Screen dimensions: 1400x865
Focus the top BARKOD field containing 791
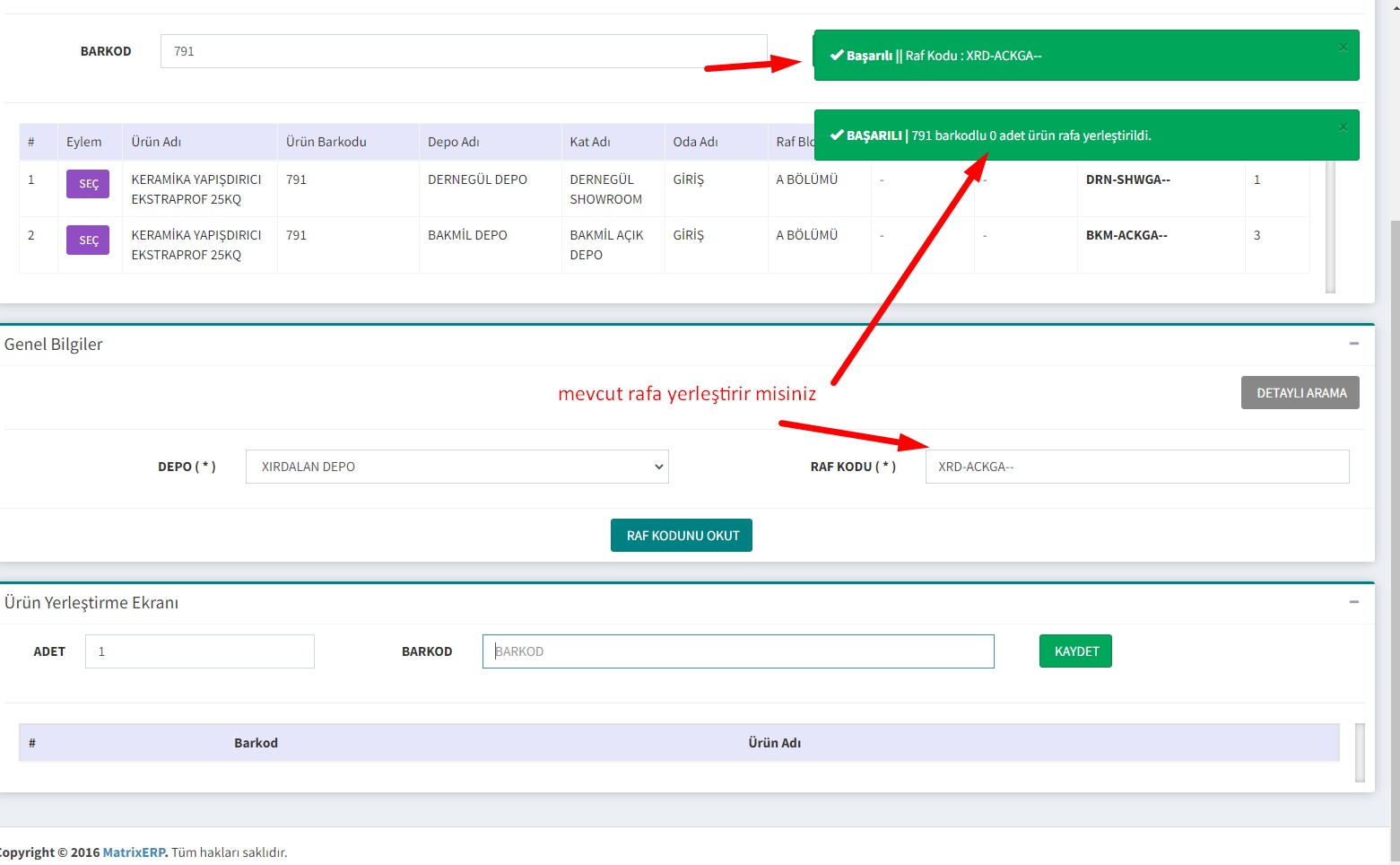pyautogui.click(x=463, y=51)
